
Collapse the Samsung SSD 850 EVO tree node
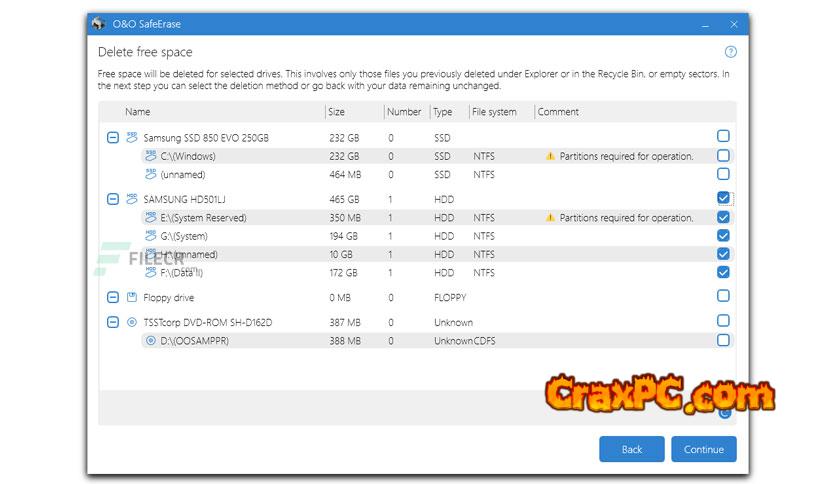click(113, 137)
